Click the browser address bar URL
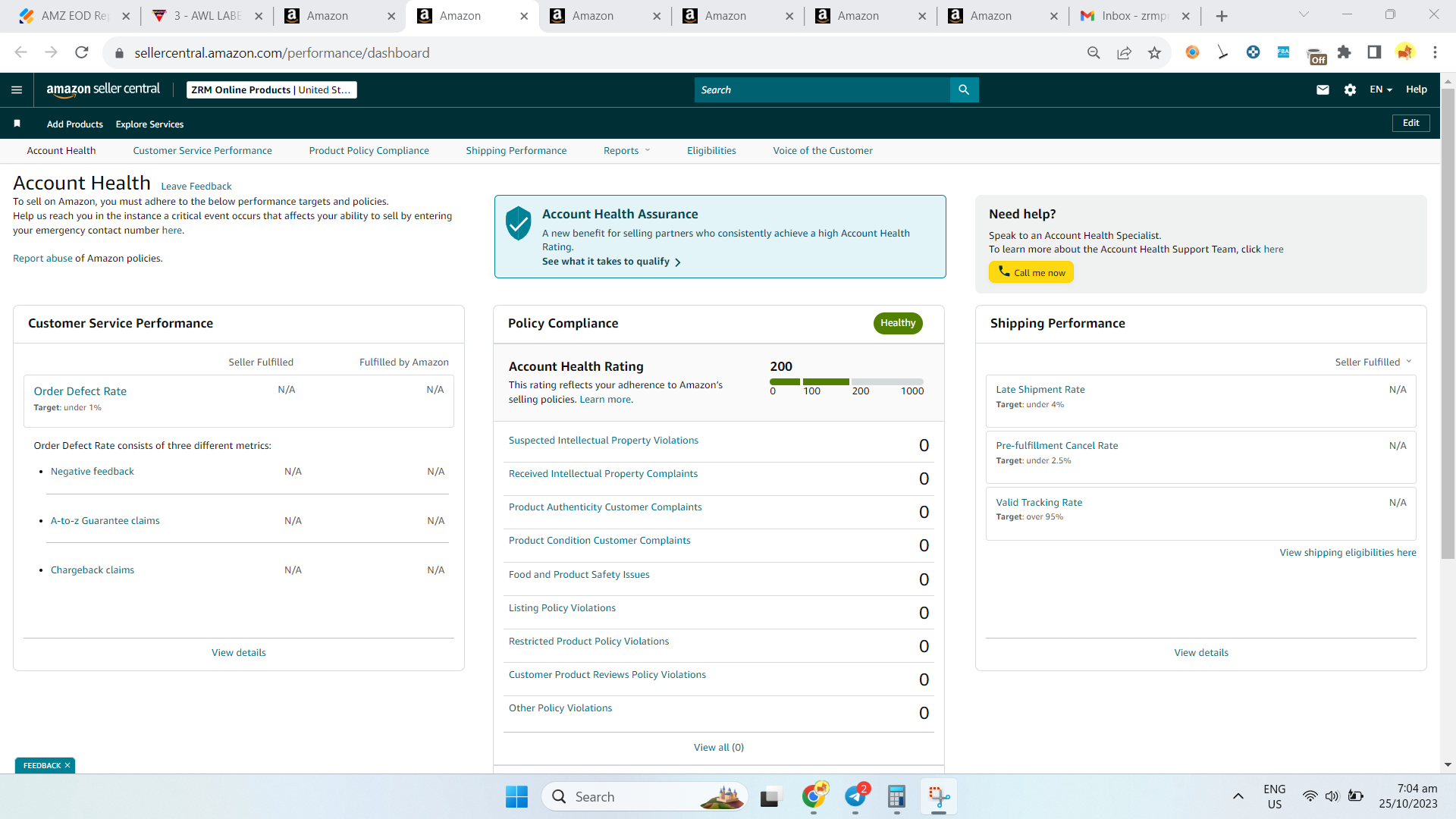 pyautogui.click(x=282, y=52)
